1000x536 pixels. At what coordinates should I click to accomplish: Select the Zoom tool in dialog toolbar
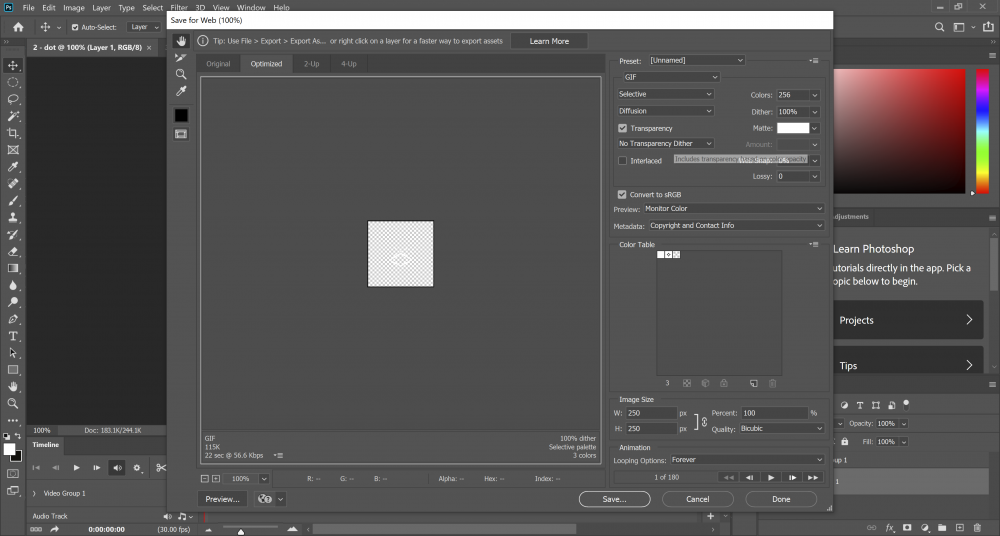[181, 74]
